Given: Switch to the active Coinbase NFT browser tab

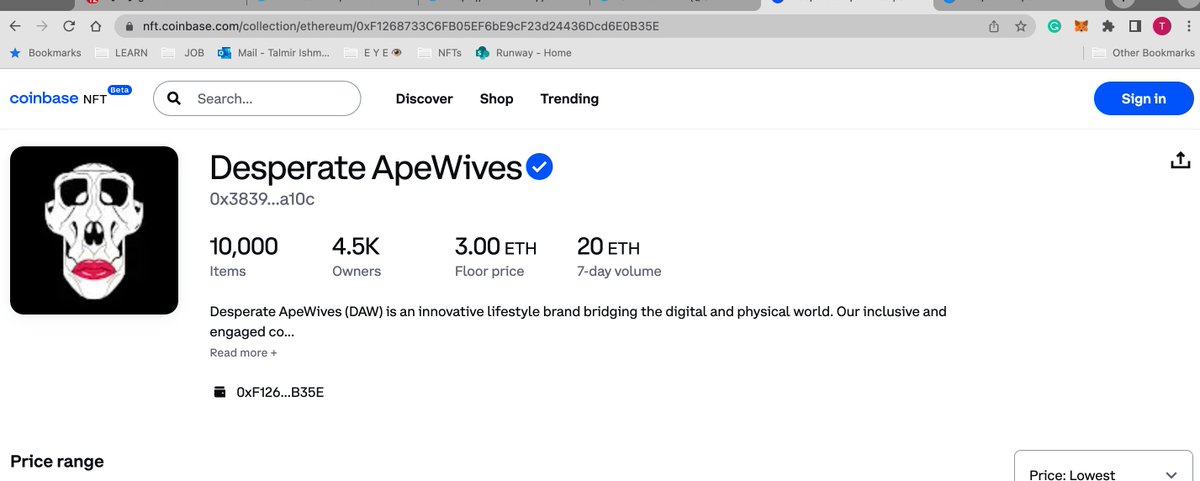Looking at the screenshot, I should click(x=845, y=4).
